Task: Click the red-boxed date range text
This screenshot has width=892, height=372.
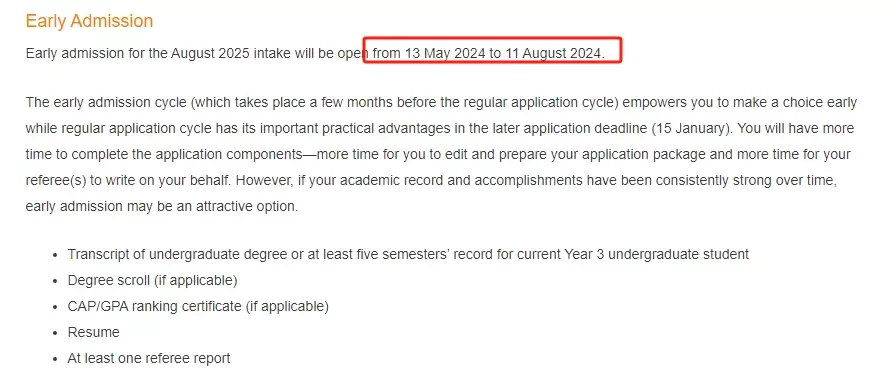Action: click(x=489, y=53)
